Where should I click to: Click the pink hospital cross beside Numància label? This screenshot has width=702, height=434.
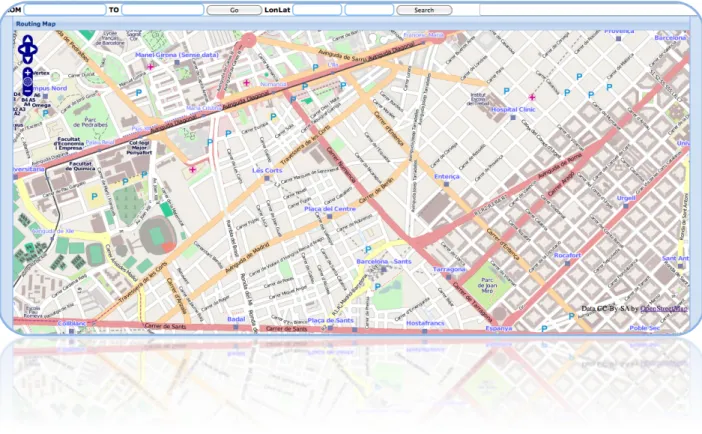coord(246,83)
